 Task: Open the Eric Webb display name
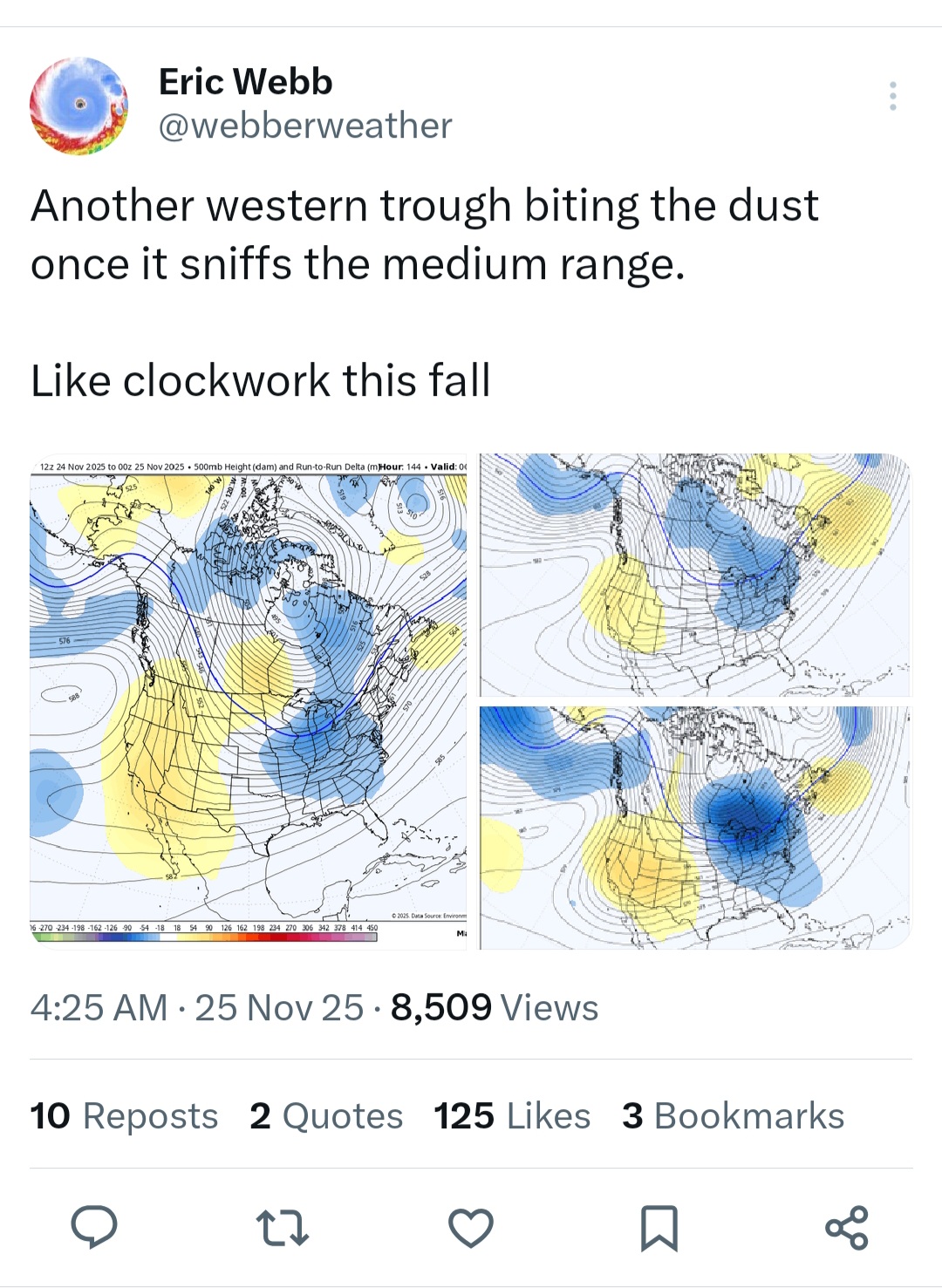245,82
